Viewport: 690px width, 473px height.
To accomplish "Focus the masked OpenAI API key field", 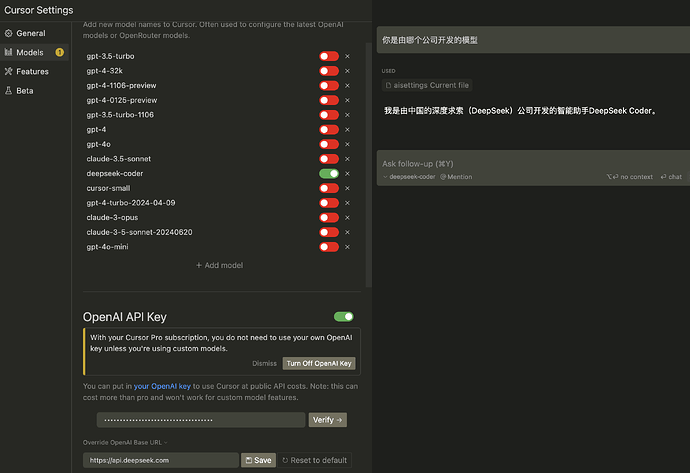I will click(x=201, y=420).
